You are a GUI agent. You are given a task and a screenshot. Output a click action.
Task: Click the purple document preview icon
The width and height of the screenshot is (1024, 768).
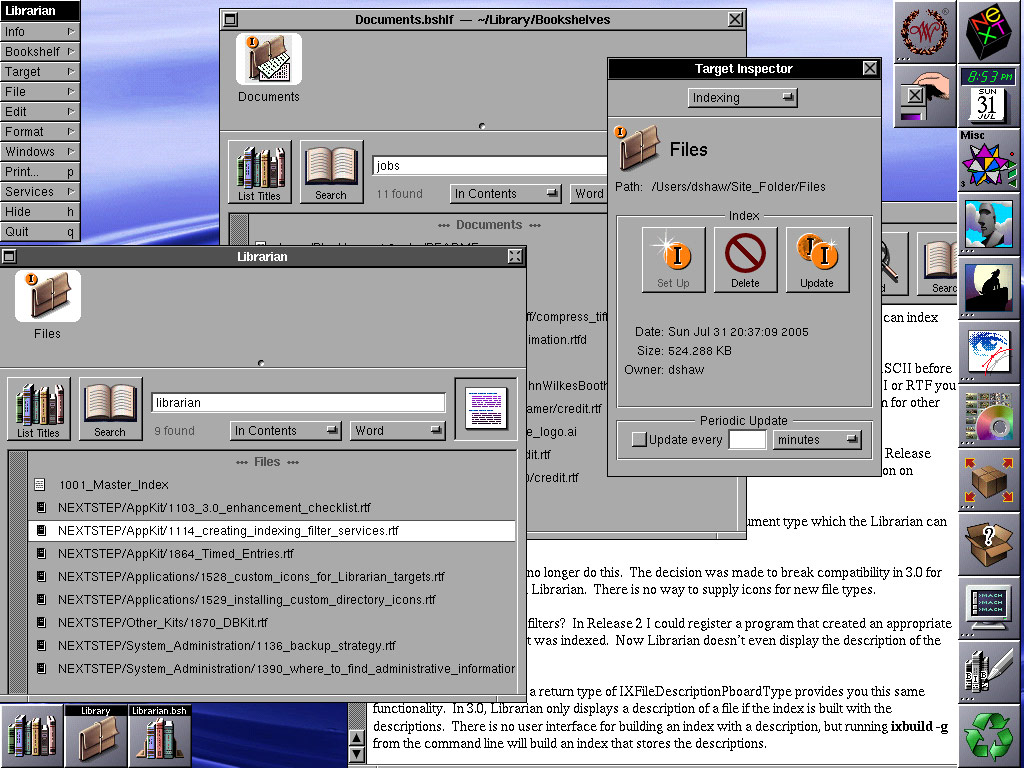pyautogui.click(x=486, y=409)
